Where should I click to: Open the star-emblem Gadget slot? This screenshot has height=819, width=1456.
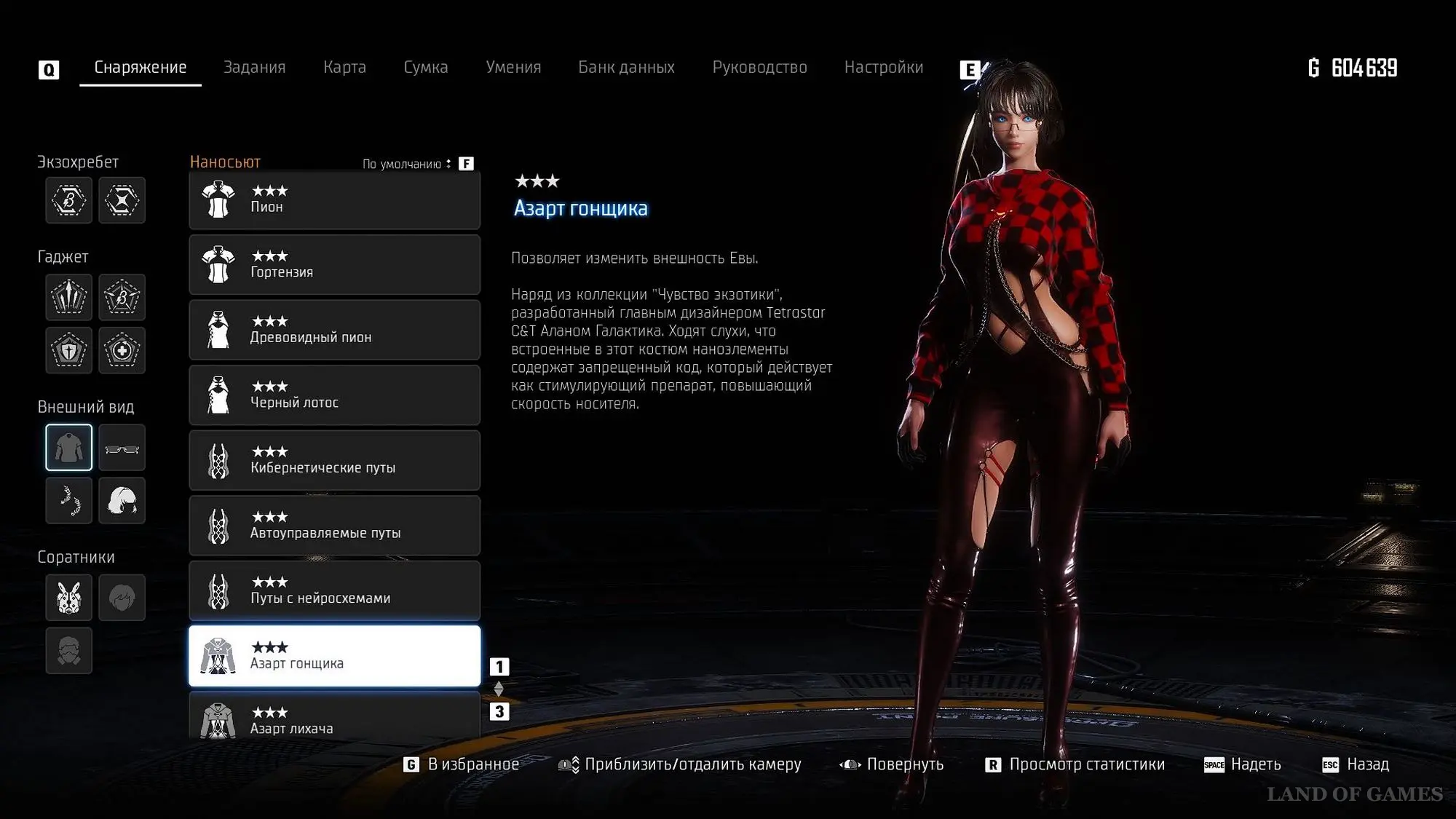pyautogui.click(x=122, y=297)
